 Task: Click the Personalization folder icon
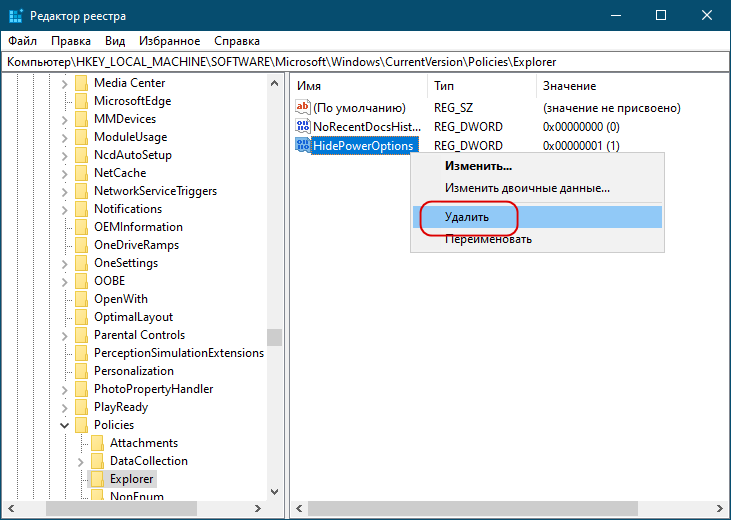(81, 371)
